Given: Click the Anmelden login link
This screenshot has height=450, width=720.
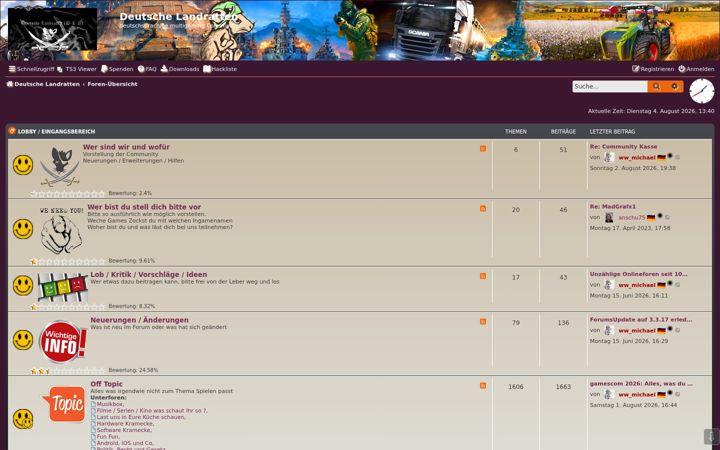Looking at the screenshot, I should coord(696,69).
